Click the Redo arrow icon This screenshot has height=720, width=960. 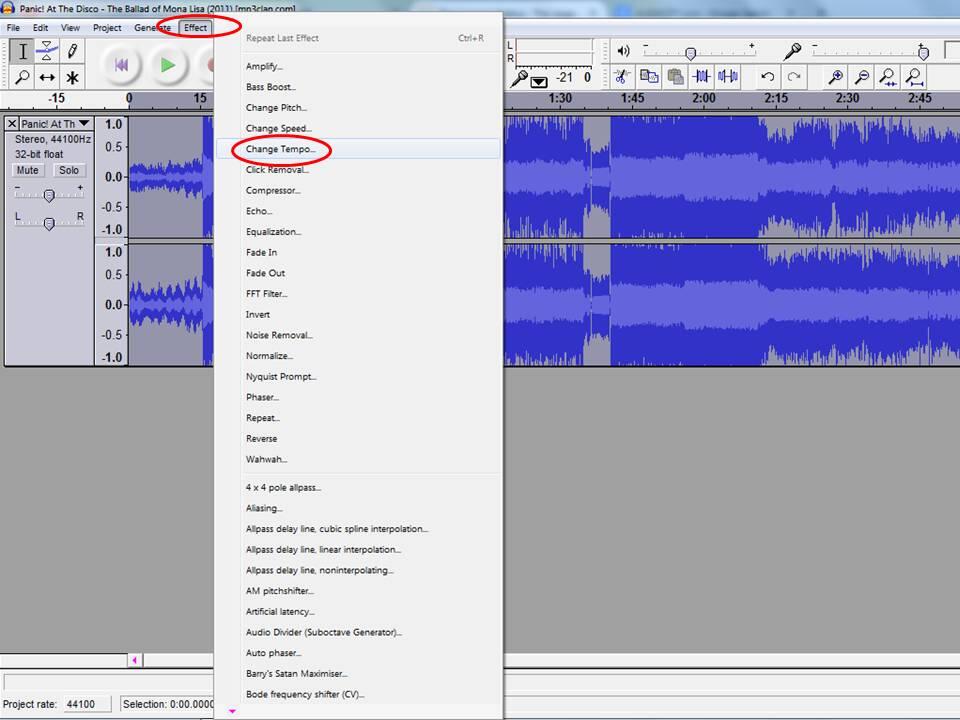pyautogui.click(x=793, y=77)
